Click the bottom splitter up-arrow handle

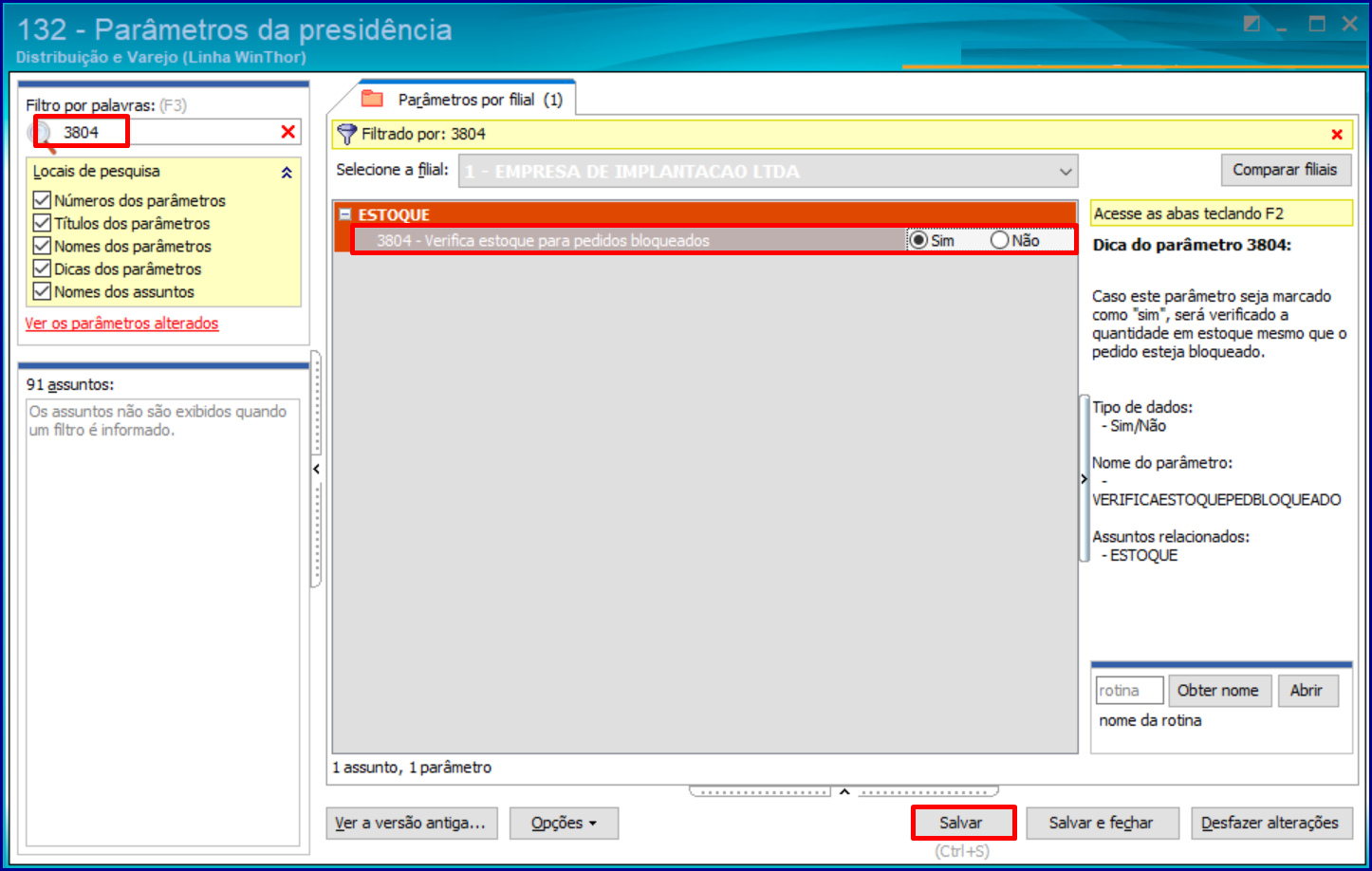tap(844, 791)
